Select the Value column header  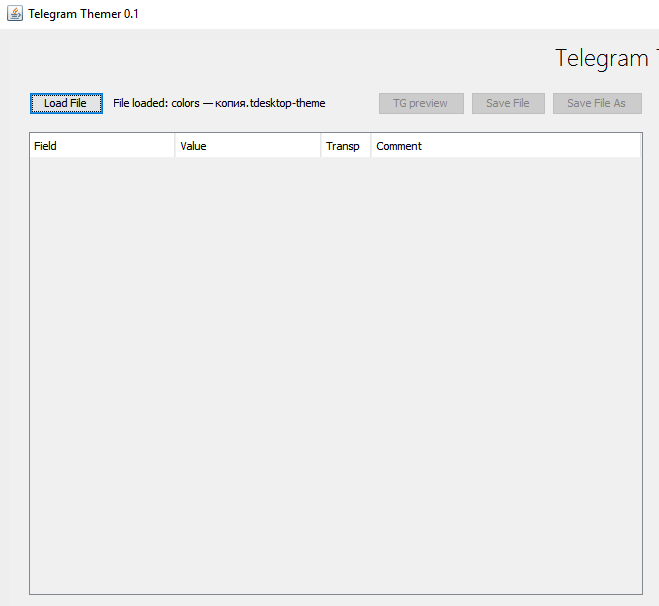click(x=248, y=146)
